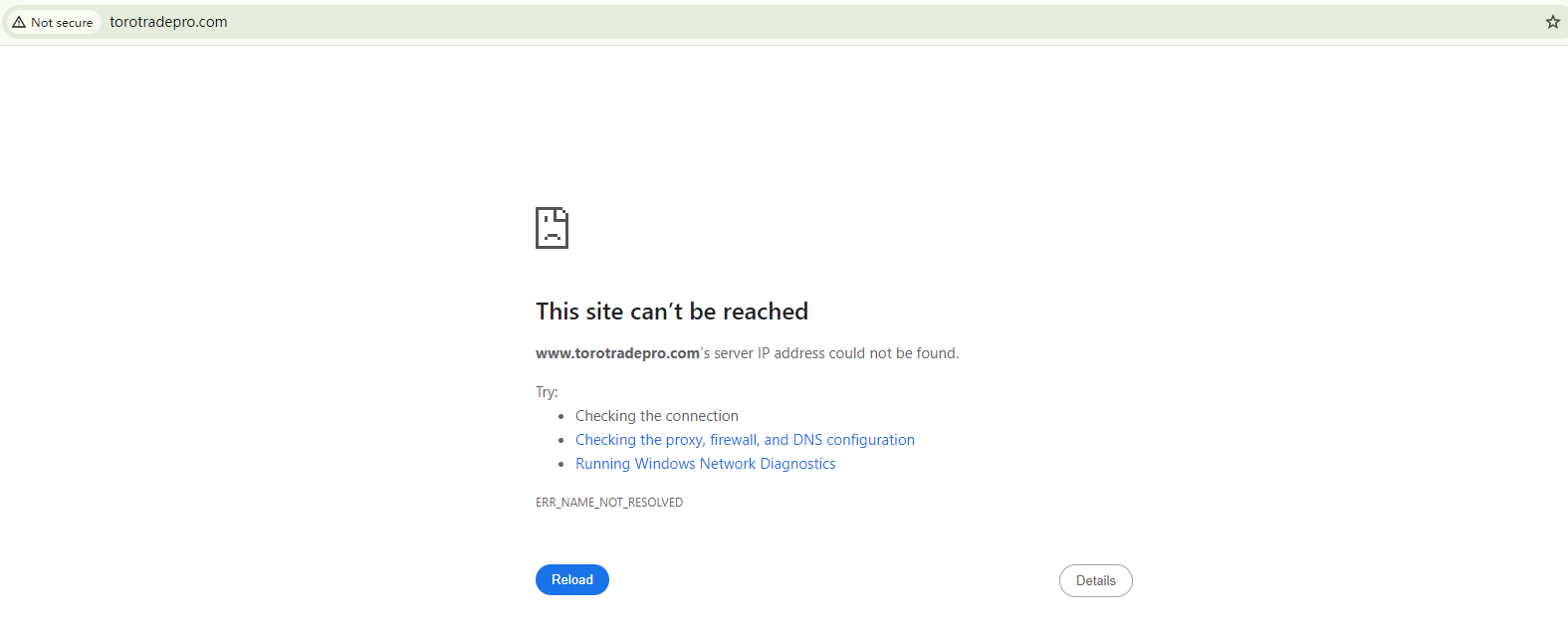
Task: Open the proxy, firewall, and DNS configuration link
Action: [745, 440]
